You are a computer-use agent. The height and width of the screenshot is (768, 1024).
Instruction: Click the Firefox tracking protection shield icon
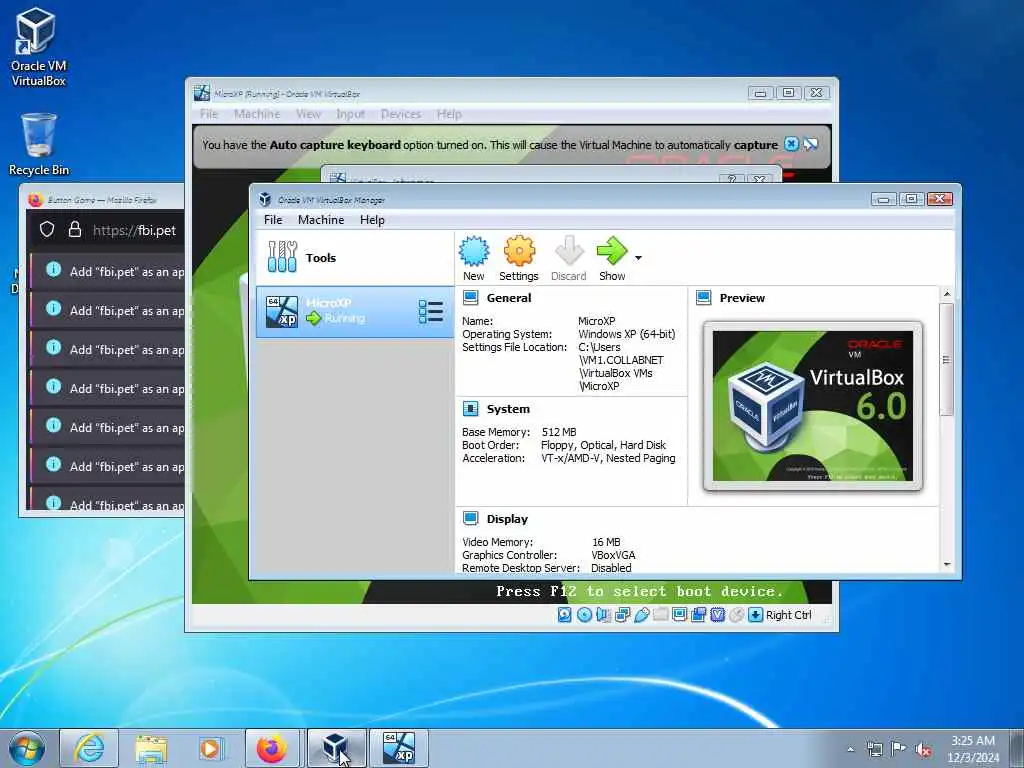click(47, 229)
